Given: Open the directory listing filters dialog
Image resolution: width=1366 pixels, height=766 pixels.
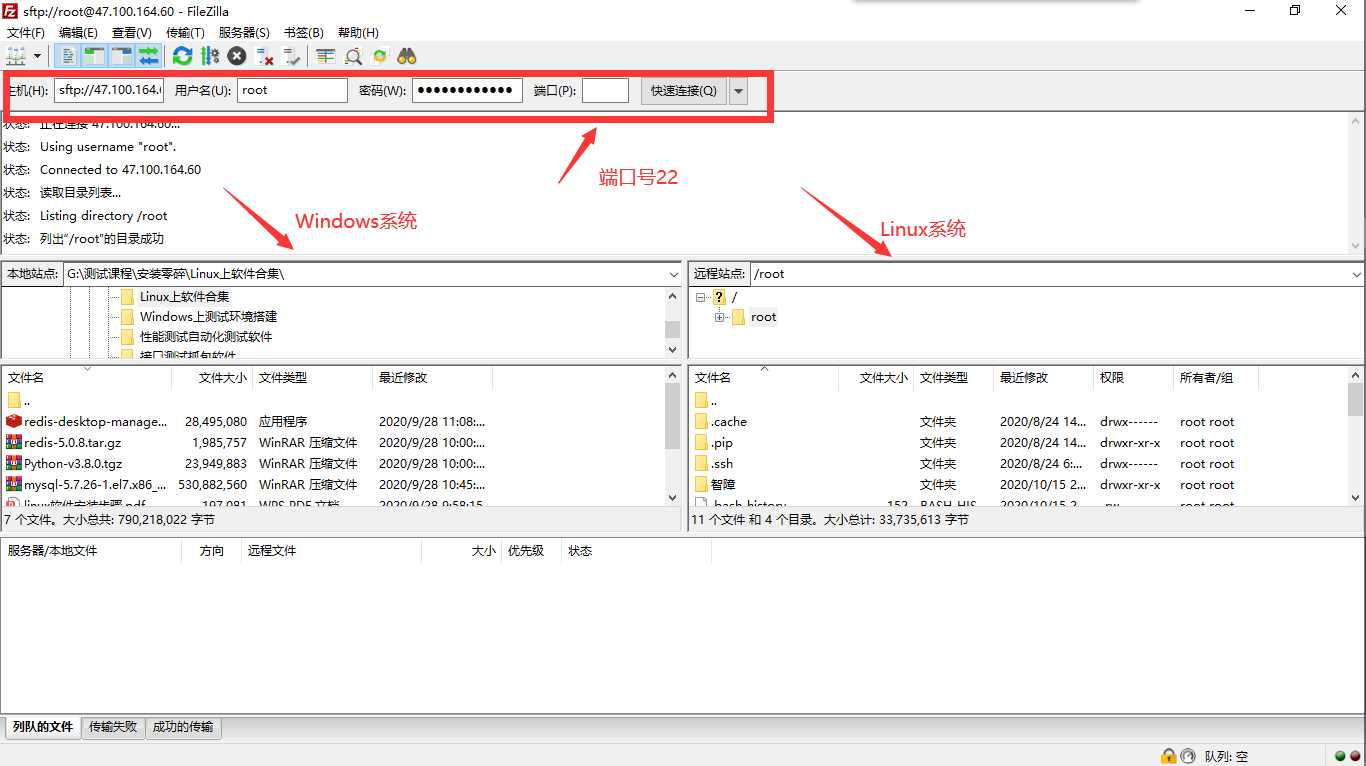Looking at the screenshot, I should (x=325, y=56).
